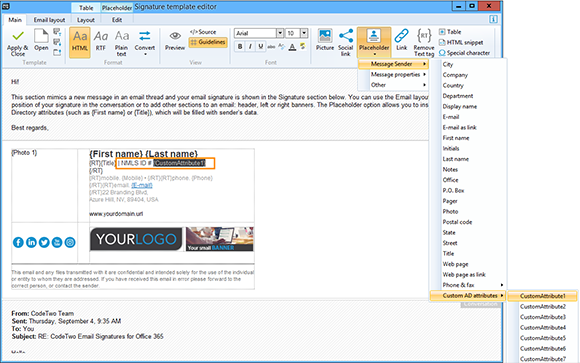
Task: Click the Placeholder ribbon button
Action: [x=374, y=42]
